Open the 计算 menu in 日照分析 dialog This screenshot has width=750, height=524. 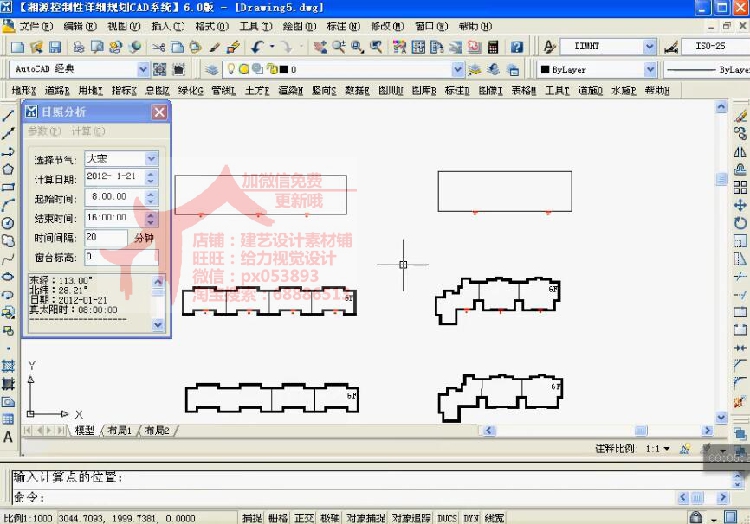coord(88,131)
